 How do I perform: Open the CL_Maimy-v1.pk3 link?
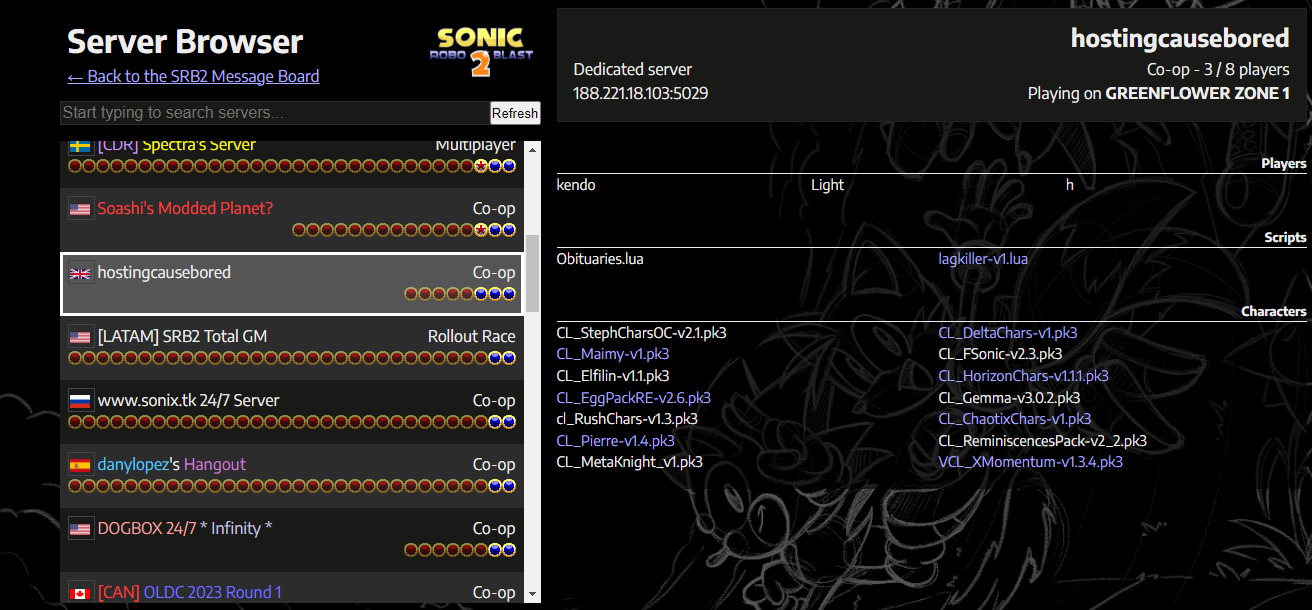[x=613, y=354]
